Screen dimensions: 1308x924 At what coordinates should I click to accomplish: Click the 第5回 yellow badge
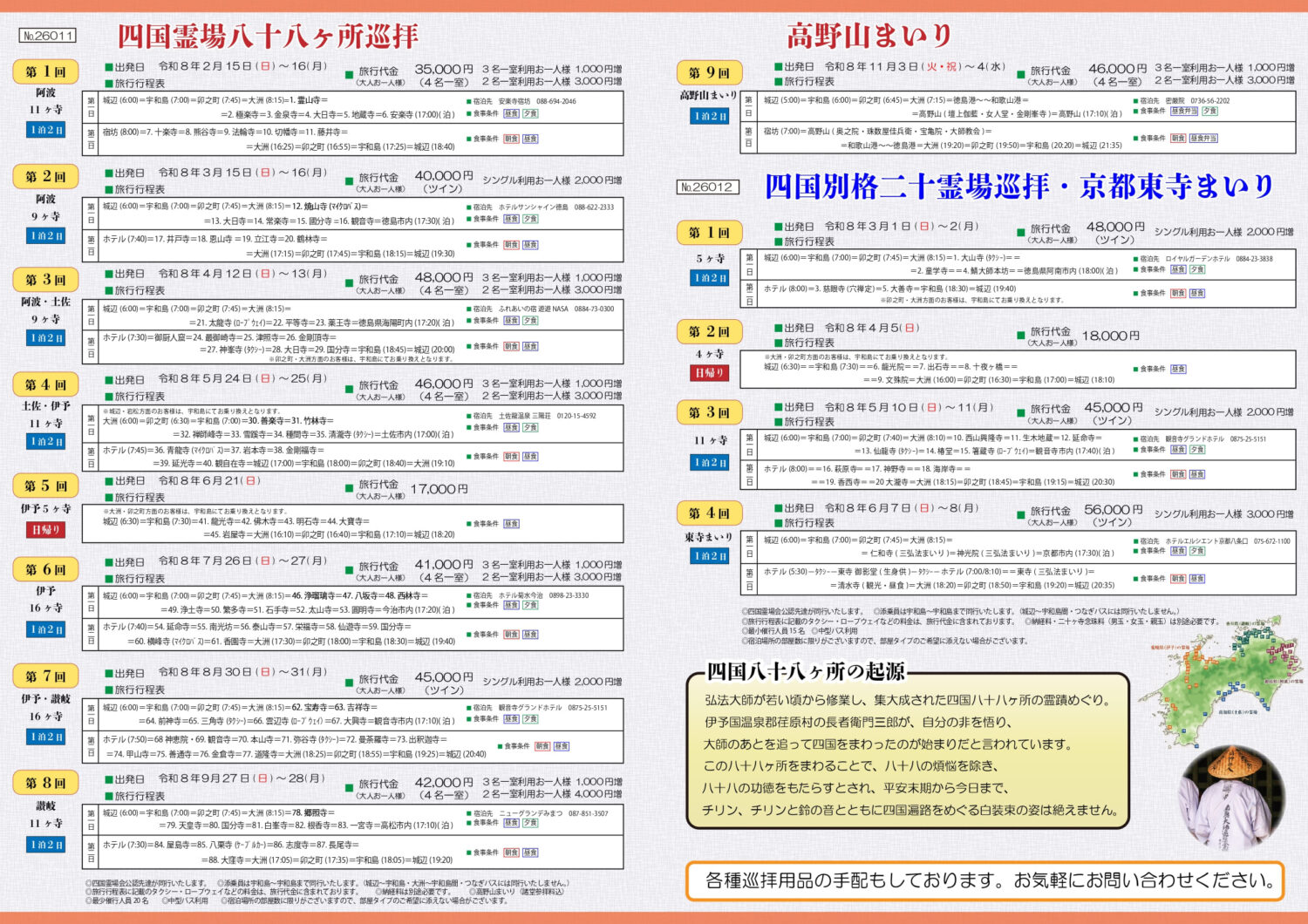click(45, 486)
